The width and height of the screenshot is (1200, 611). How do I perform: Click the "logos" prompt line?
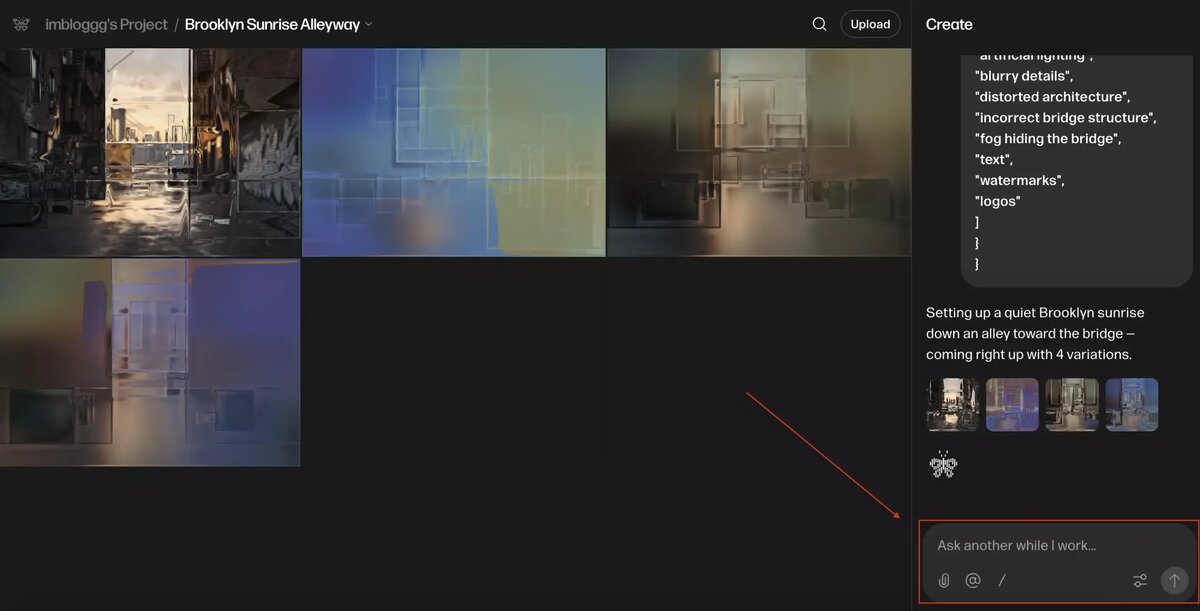tap(998, 201)
